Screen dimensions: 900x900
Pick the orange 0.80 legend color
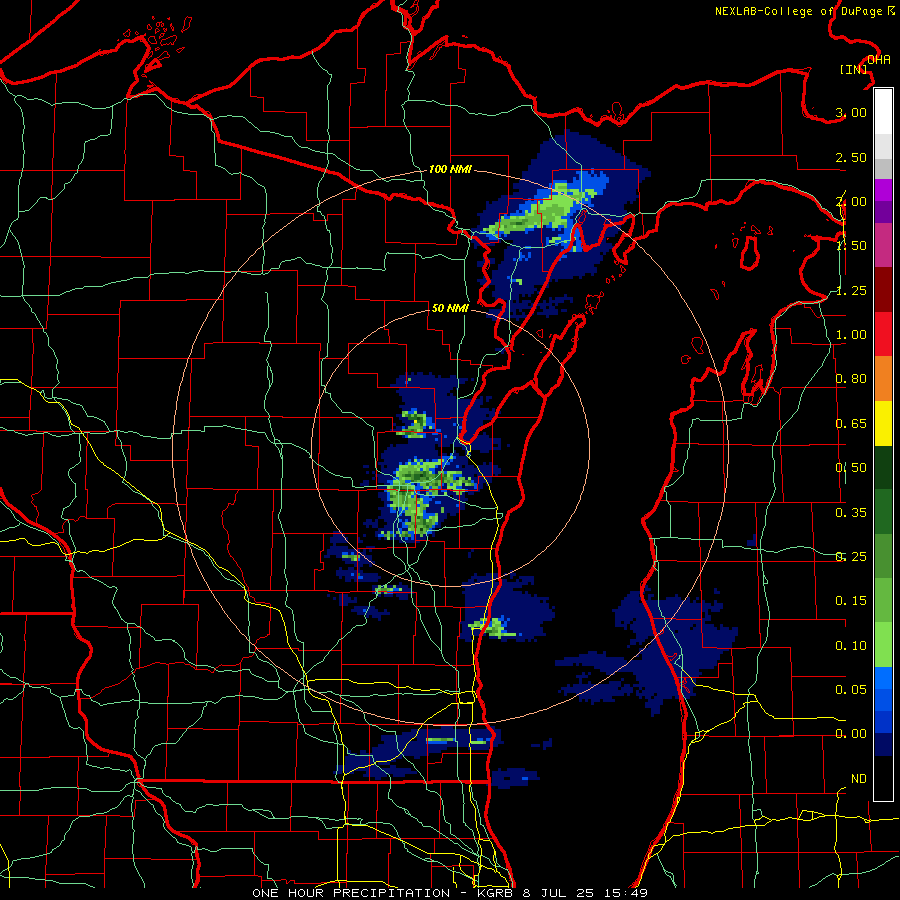pyautogui.click(x=883, y=378)
